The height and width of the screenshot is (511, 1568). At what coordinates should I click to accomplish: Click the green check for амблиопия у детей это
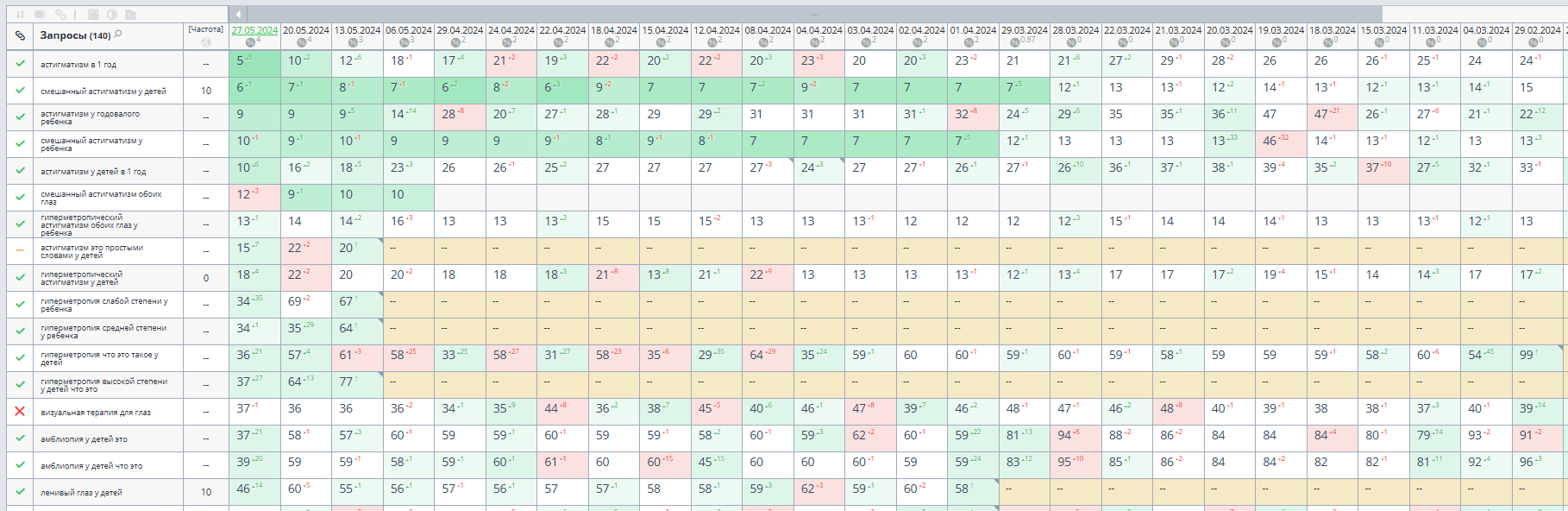coord(20,438)
